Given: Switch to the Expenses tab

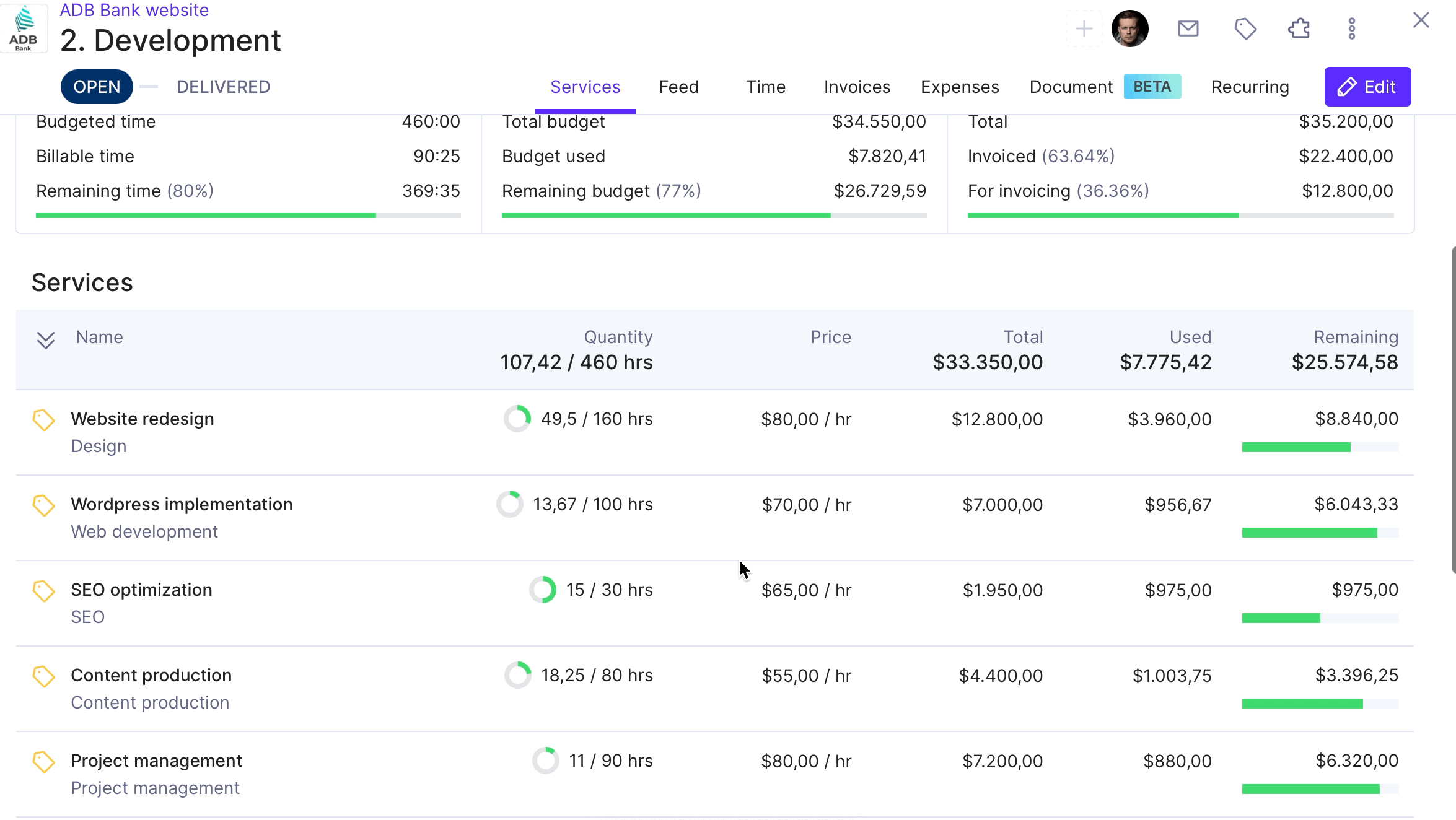Looking at the screenshot, I should click(960, 87).
